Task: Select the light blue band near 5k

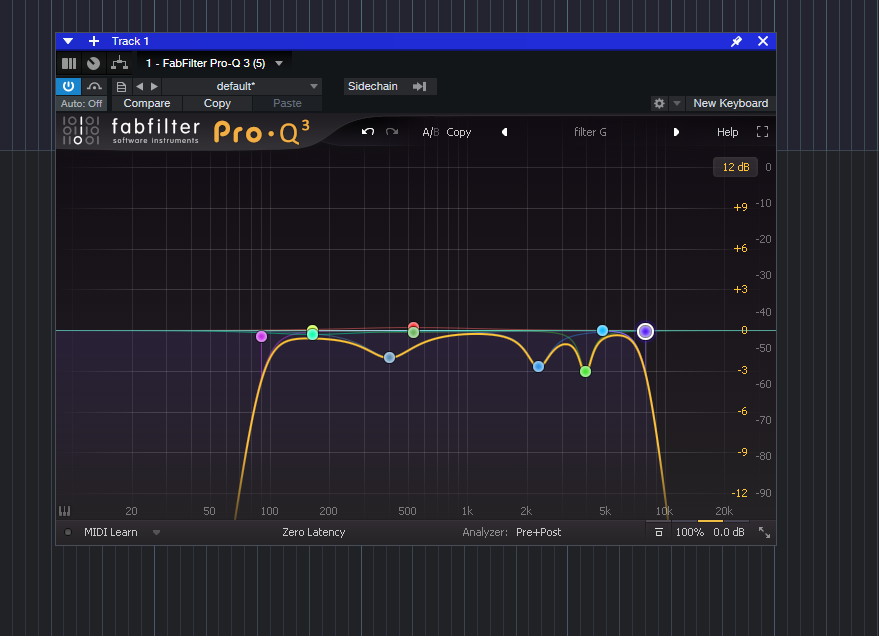Action: pyautogui.click(x=602, y=331)
